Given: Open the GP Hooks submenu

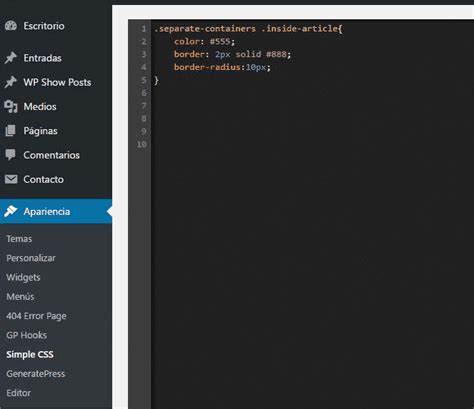Looking at the screenshot, I should [27, 335].
